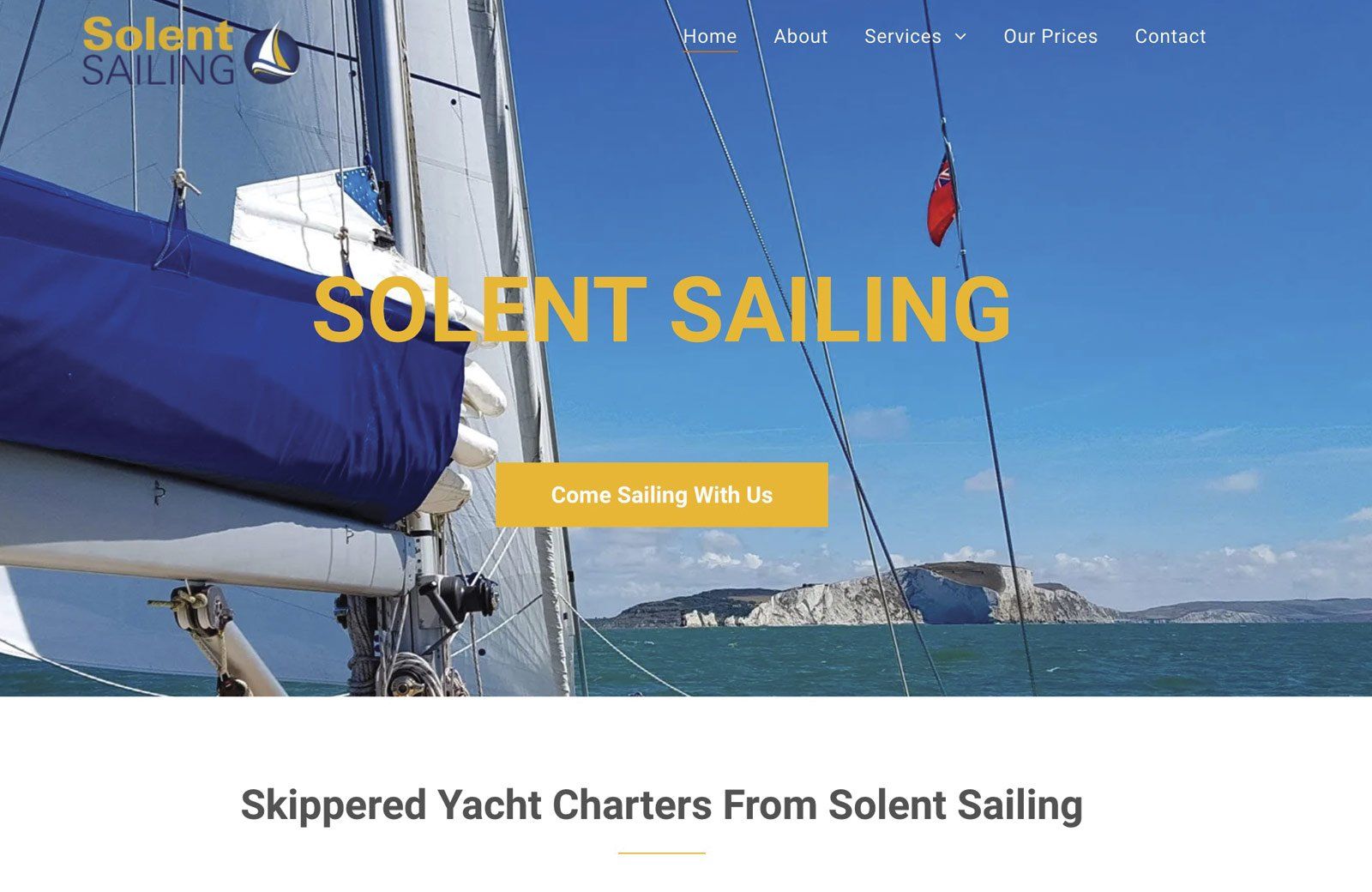Click the yellow 'Solent' logo wordmark

[158, 36]
